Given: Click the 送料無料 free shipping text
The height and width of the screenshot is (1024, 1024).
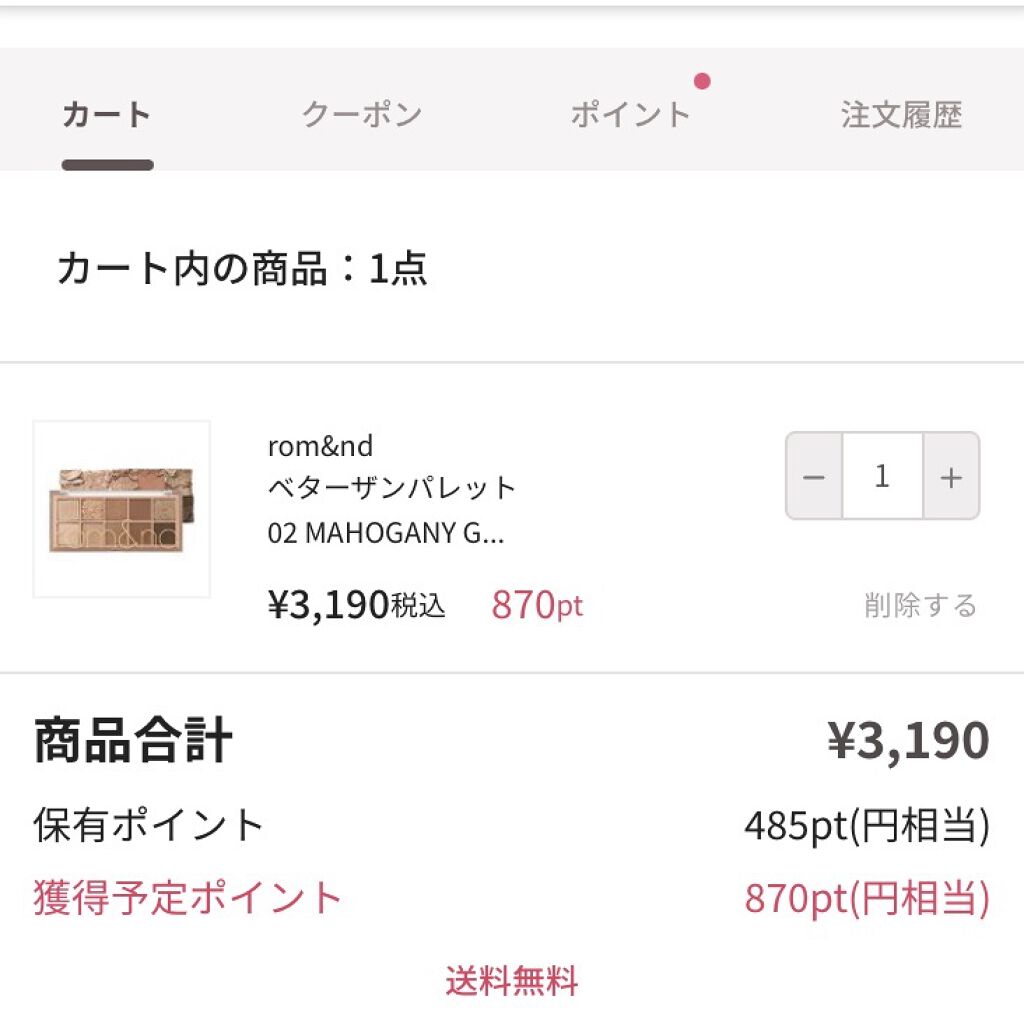Looking at the screenshot, I should pos(512,981).
